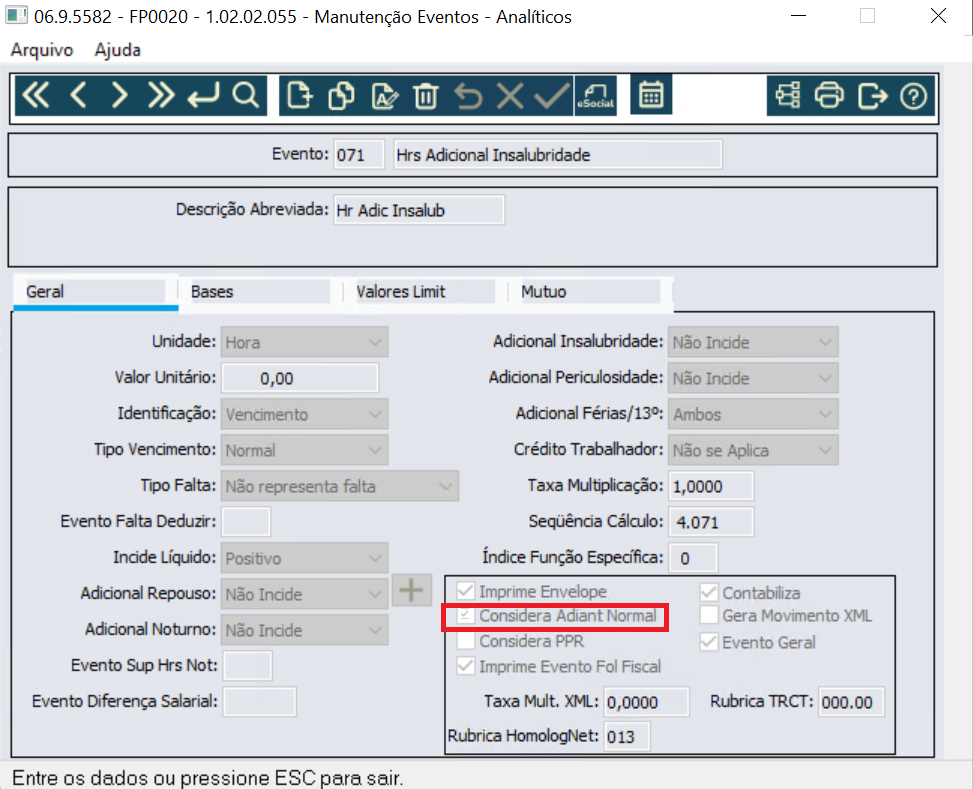Cancel editing with the X toolbar icon
Screen dimensions: 973x789
[x=510, y=96]
